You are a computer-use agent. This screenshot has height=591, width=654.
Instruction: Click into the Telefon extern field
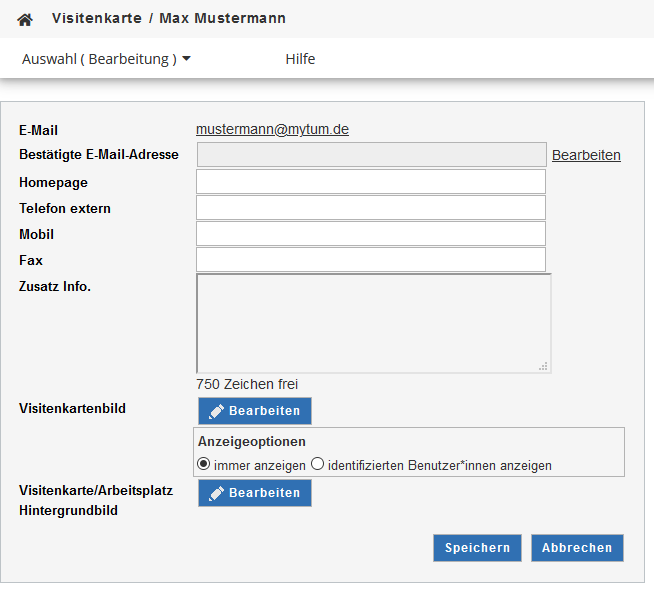(371, 207)
